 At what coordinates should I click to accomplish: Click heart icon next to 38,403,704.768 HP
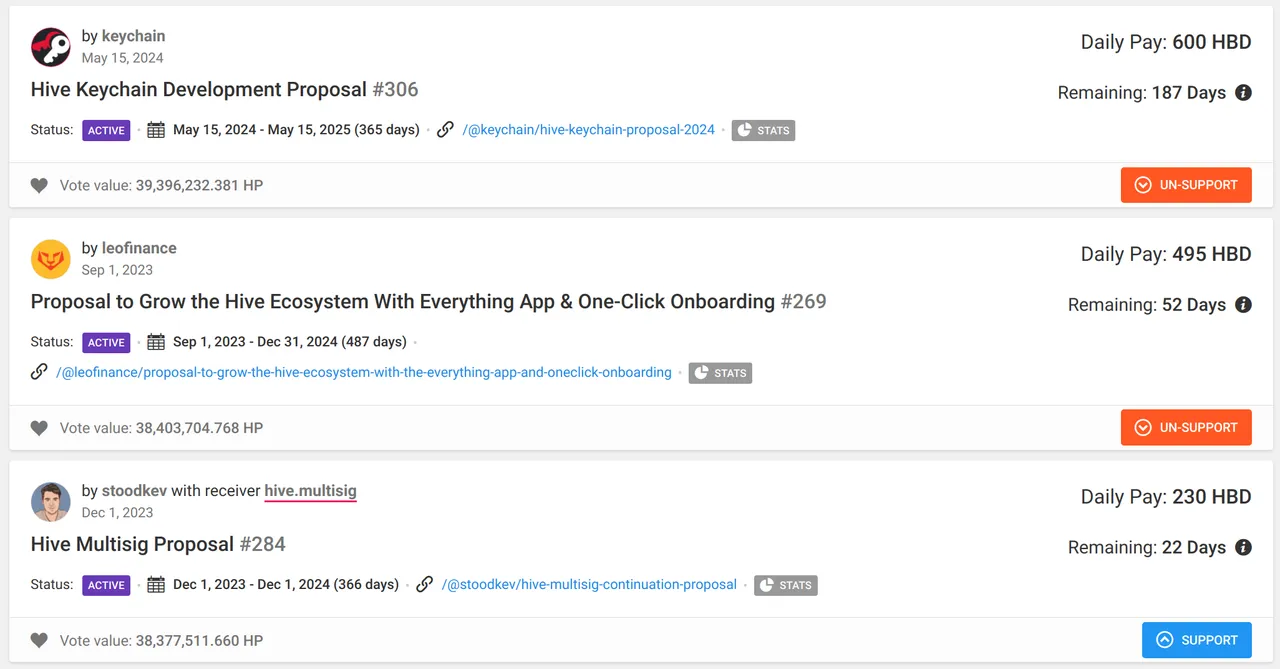39,428
